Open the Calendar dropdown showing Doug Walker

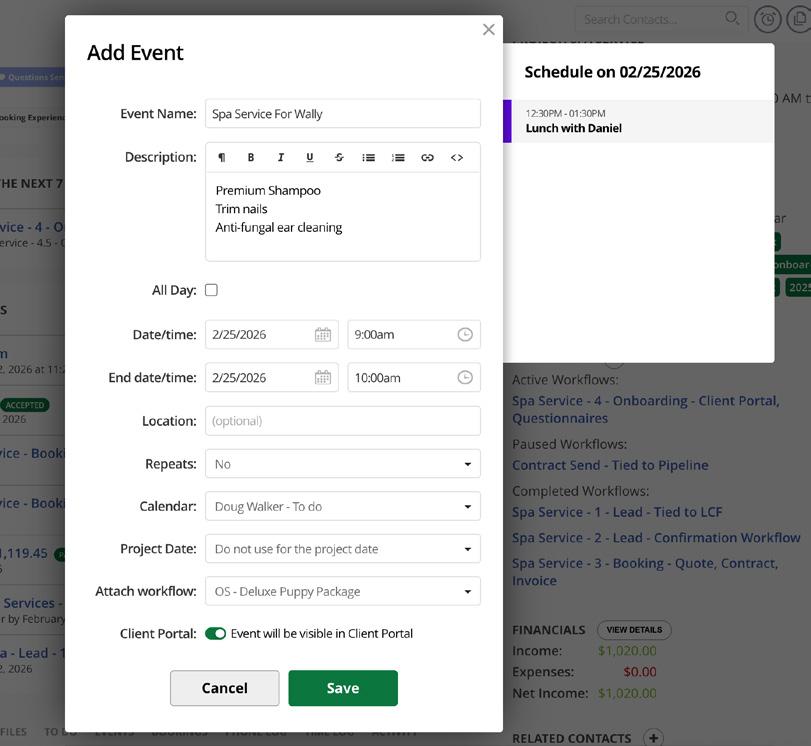click(x=342, y=507)
